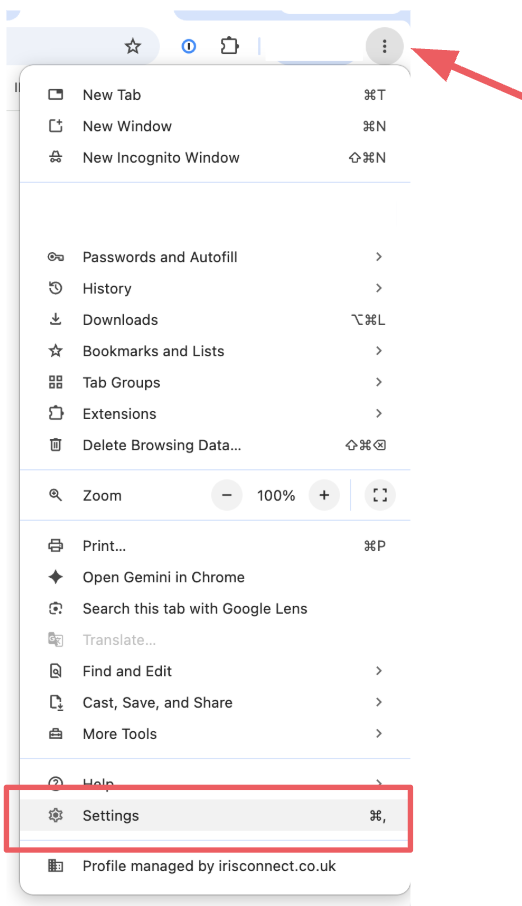Expand the Extensions submenu chevron
Image resolution: width=522 pixels, height=906 pixels.
click(x=379, y=413)
